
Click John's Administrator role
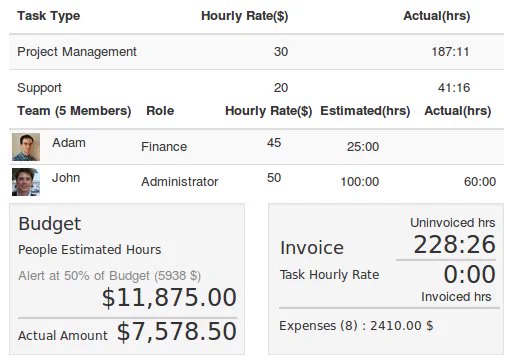[x=180, y=182]
